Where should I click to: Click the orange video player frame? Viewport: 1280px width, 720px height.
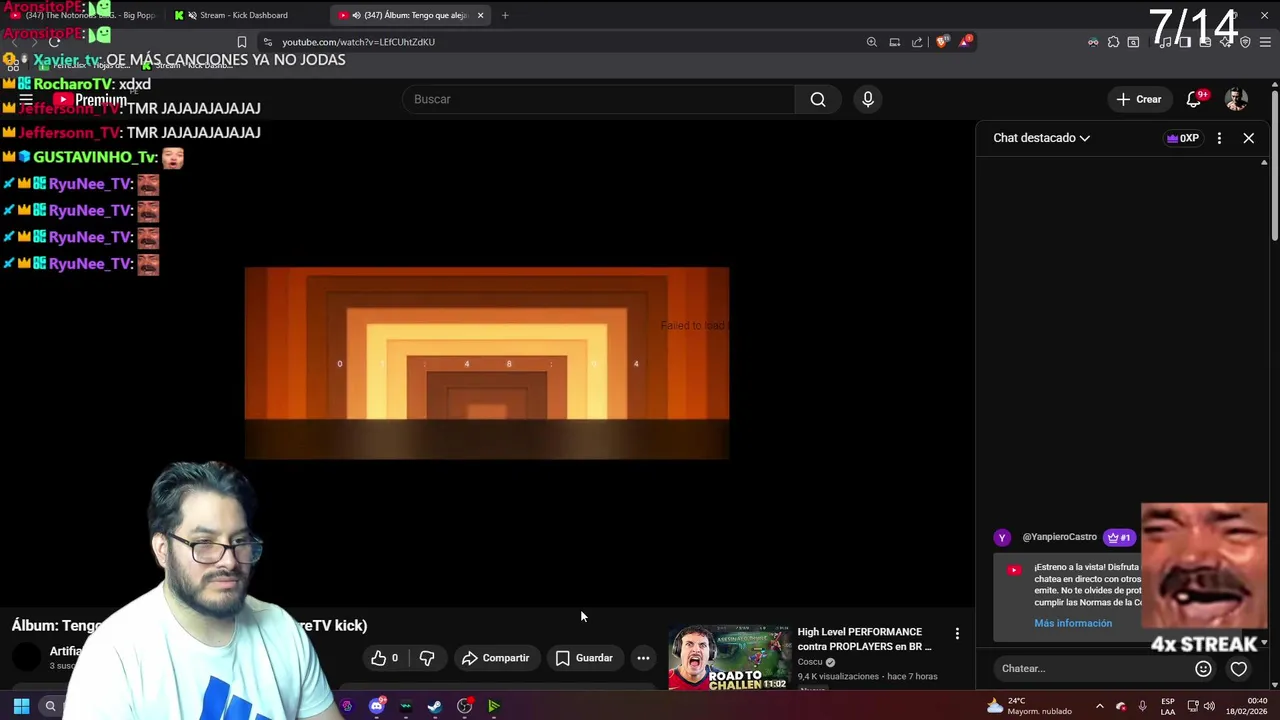(487, 363)
